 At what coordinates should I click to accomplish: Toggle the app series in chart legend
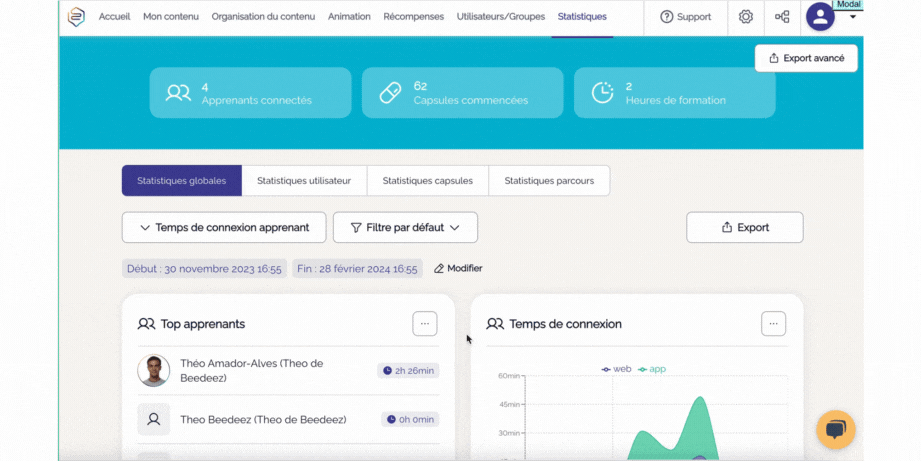tap(652, 369)
